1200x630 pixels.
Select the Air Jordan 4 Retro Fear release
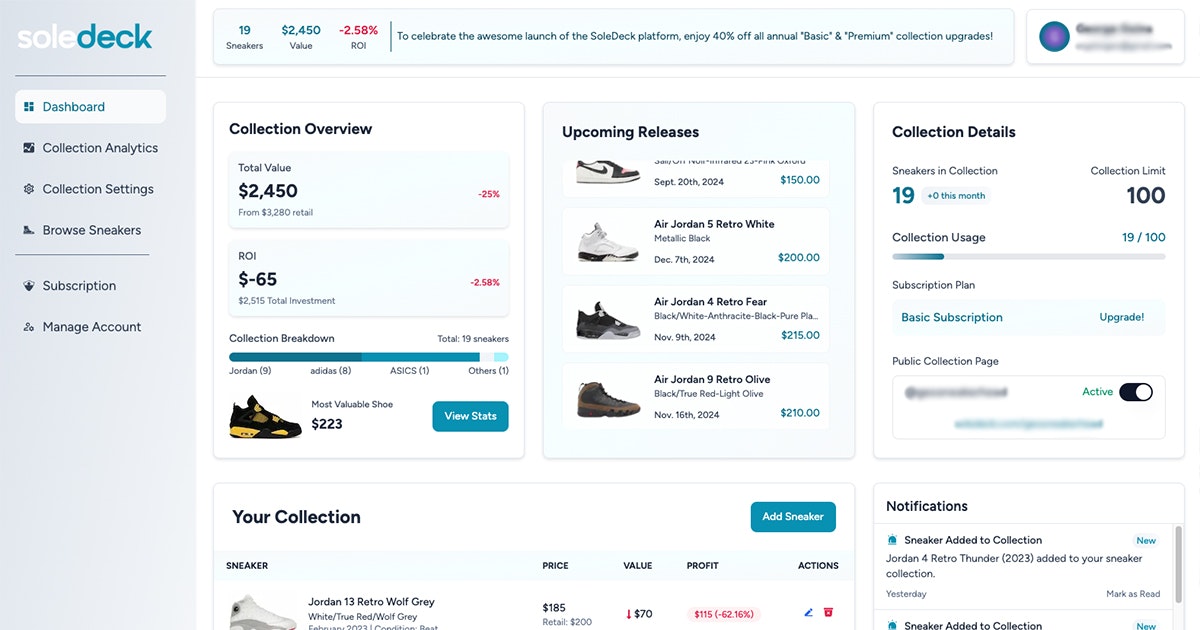[x=696, y=319]
